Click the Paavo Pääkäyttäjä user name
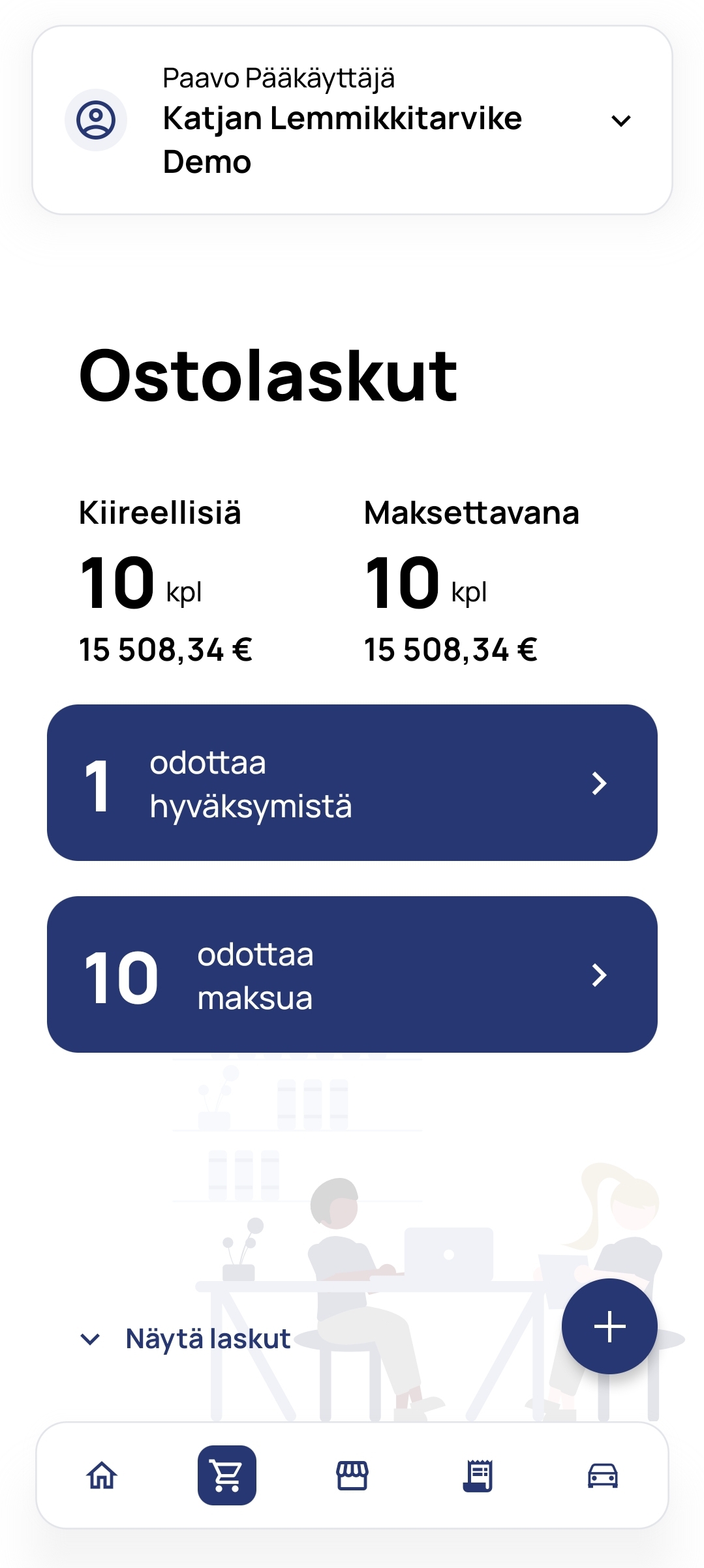The width and height of the screenshot is (704, 1568). [x=279, y=78]
